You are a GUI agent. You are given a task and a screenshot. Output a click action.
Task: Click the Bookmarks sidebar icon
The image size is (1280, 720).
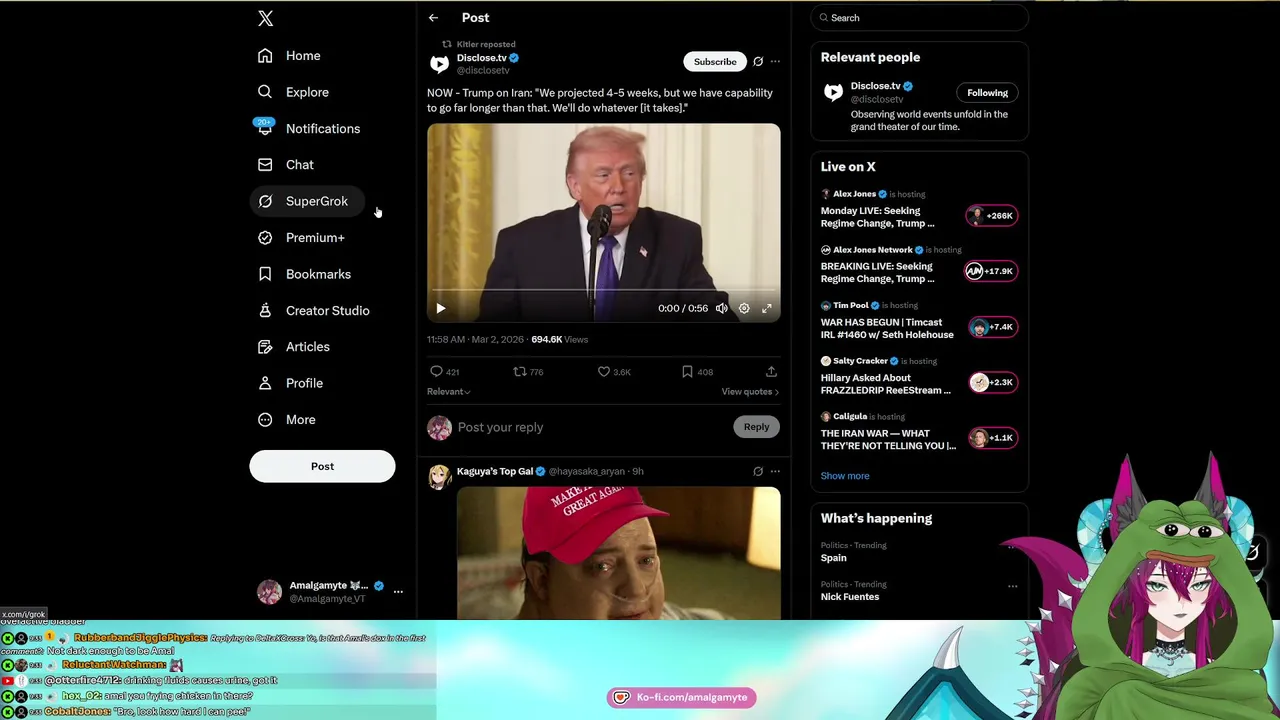coord(265,274)
